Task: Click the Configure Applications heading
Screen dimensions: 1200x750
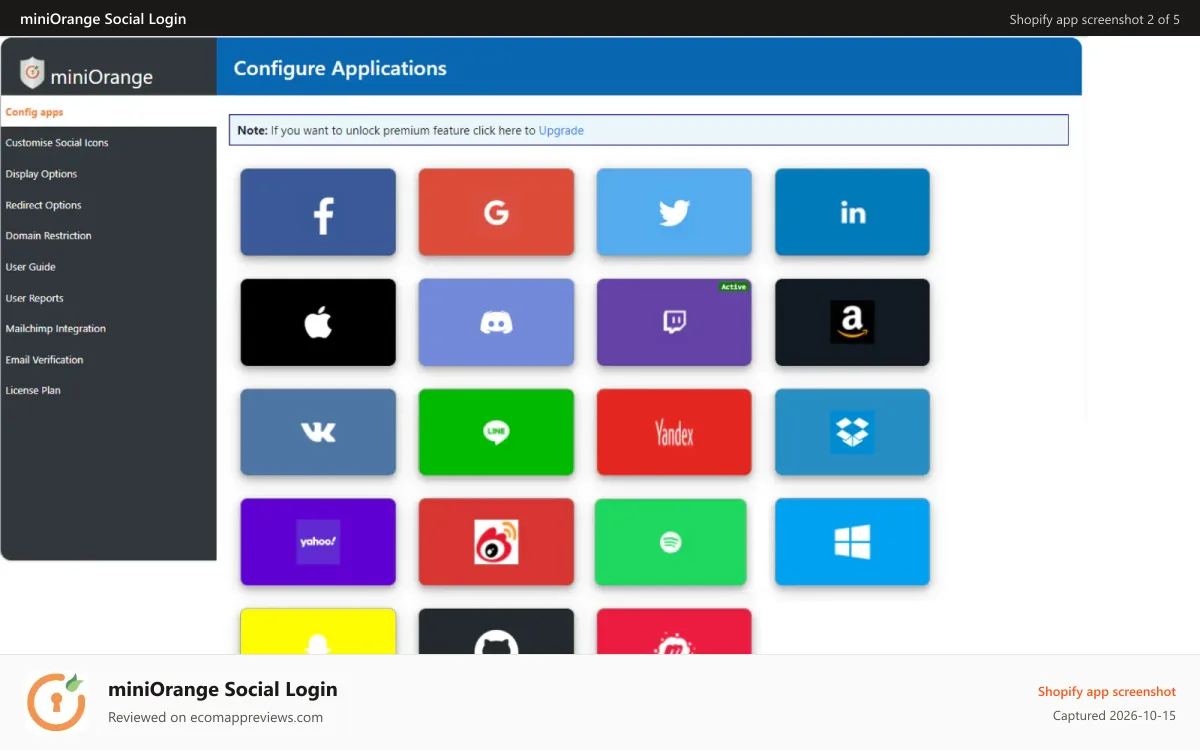Action: [x=340, y=68]
